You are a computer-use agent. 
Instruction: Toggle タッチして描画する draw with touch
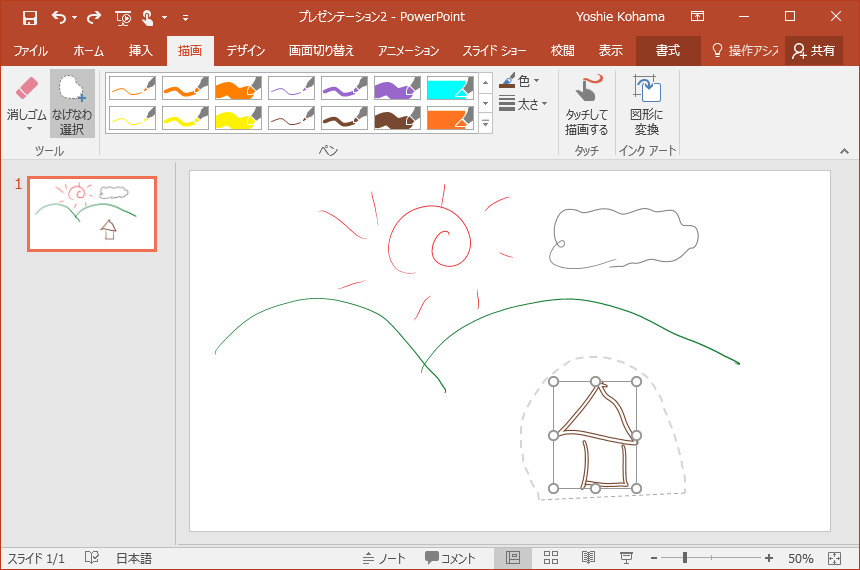(x=587, y=104)
